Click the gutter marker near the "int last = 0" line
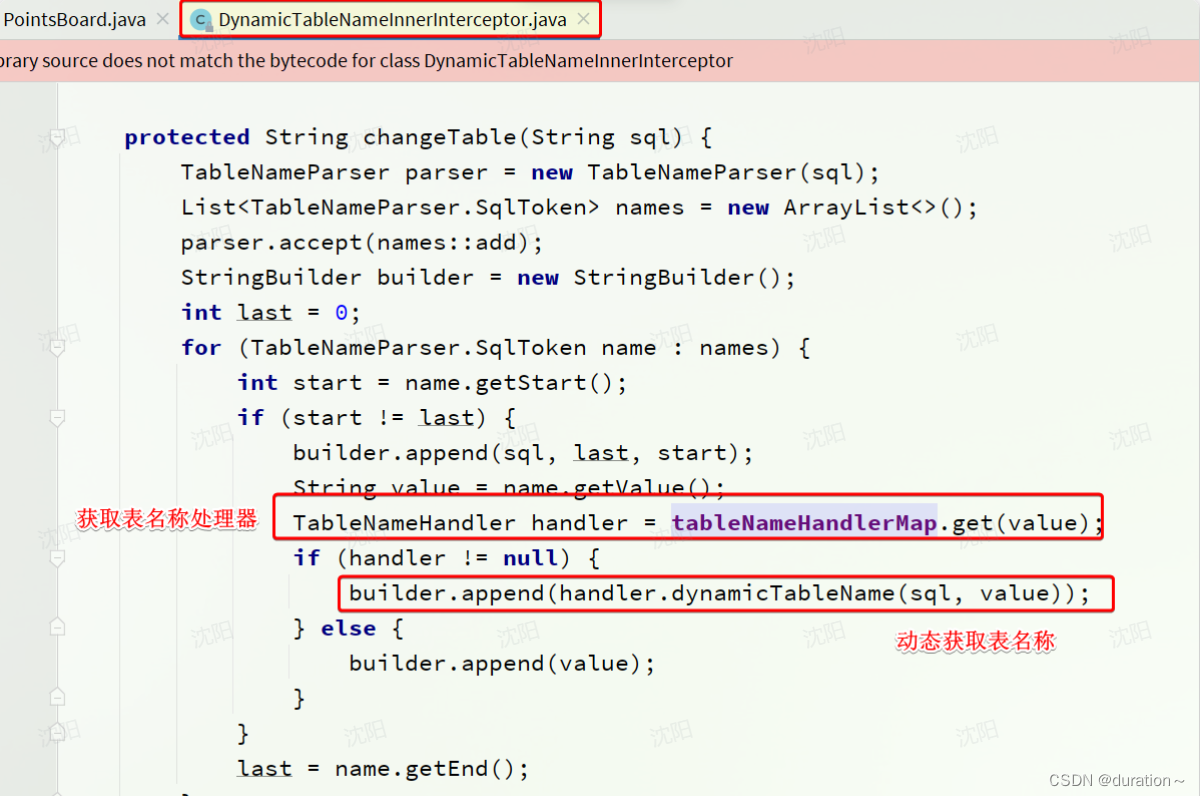1200x796 pixels. tap(57, 312)
